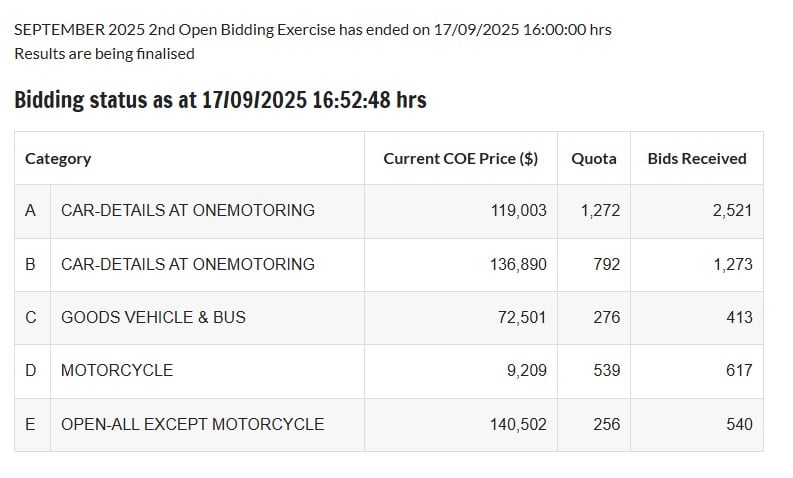Select OPEN-ALL EXCEPT MOTORCYCLE category label
The image size is (793, 478).
click(192, 424)
